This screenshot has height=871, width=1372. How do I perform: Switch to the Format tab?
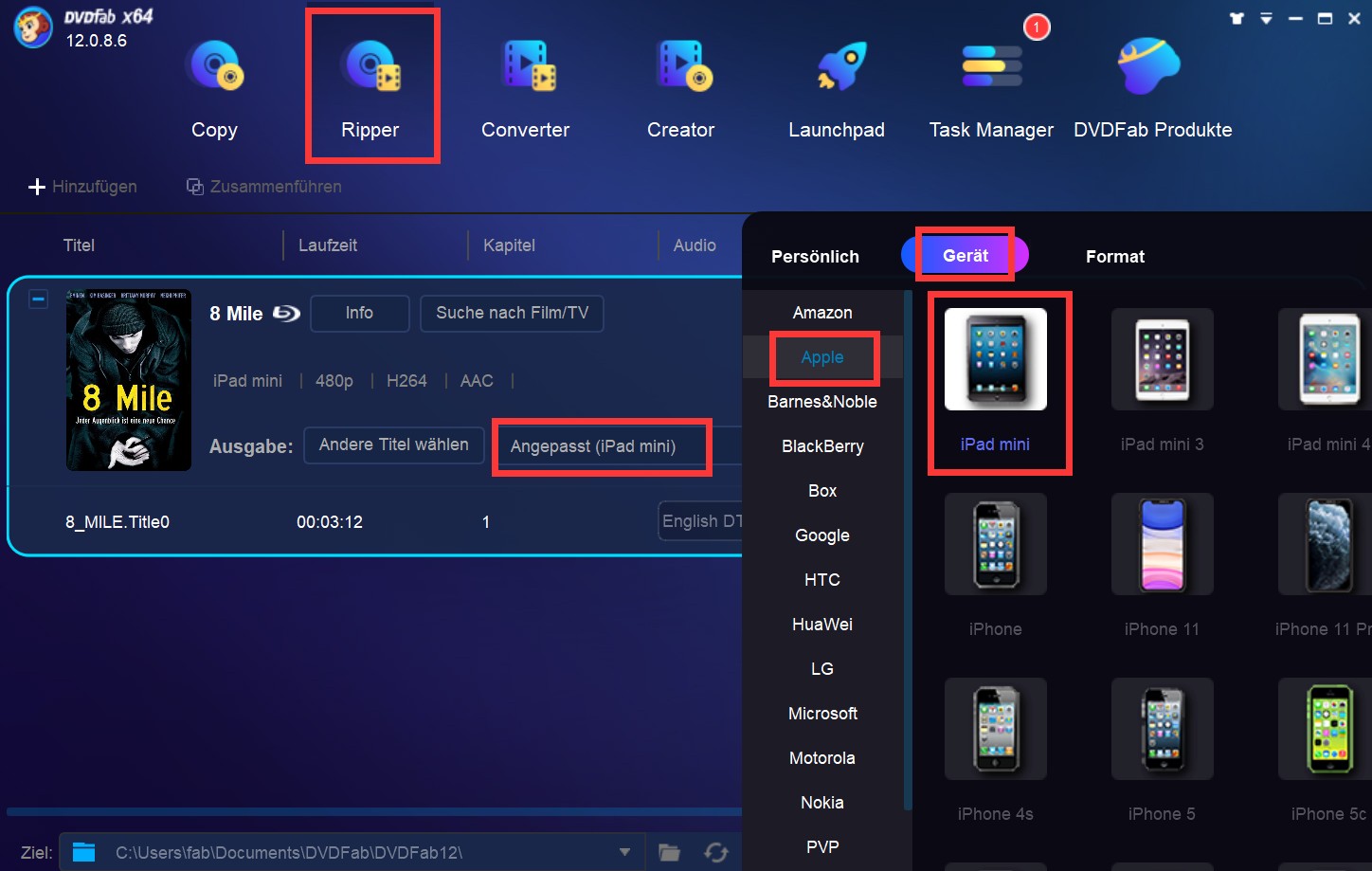click(1115, 257)
